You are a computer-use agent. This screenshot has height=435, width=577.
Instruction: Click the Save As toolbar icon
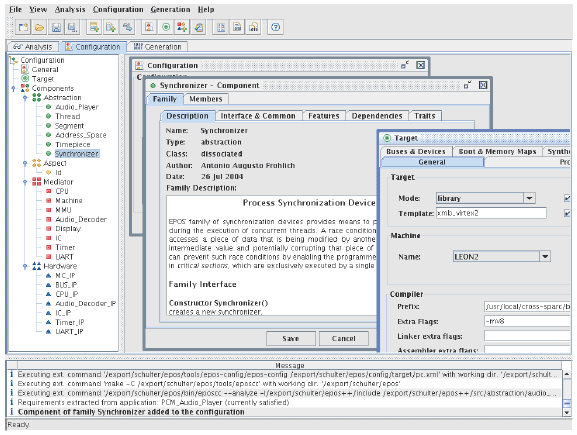coord(72,27)
